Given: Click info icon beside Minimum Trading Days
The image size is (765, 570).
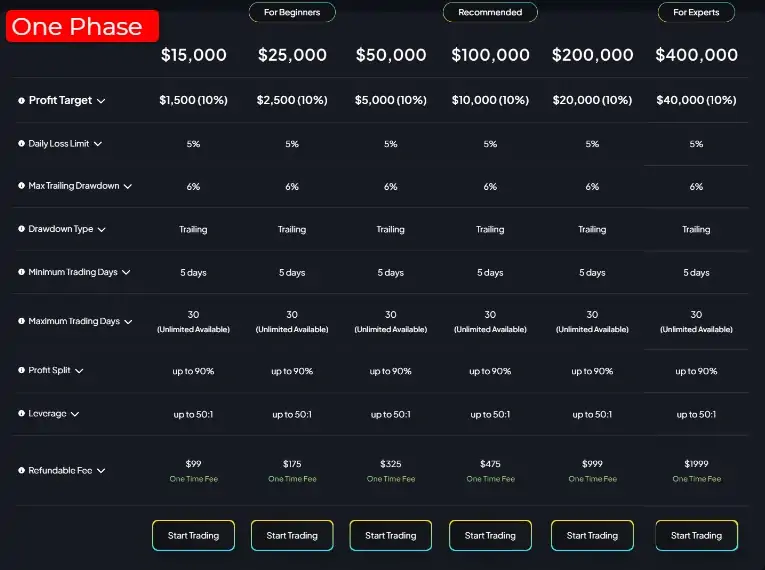Looking at the screenshot, I should click(x=21, y=272).
